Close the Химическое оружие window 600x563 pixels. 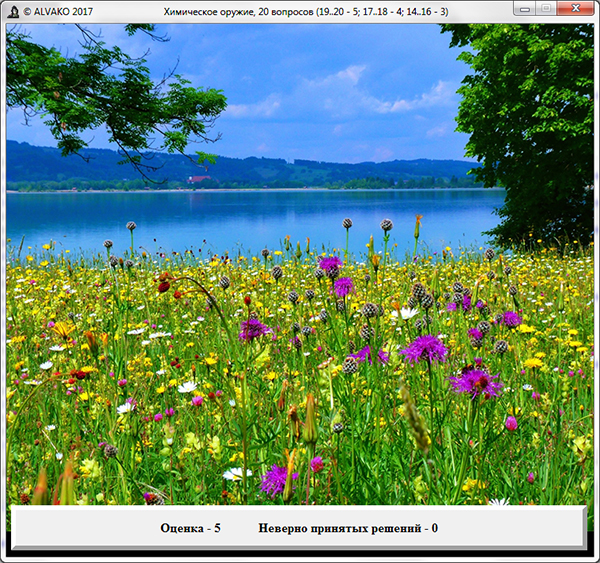(x=575, y=9)
